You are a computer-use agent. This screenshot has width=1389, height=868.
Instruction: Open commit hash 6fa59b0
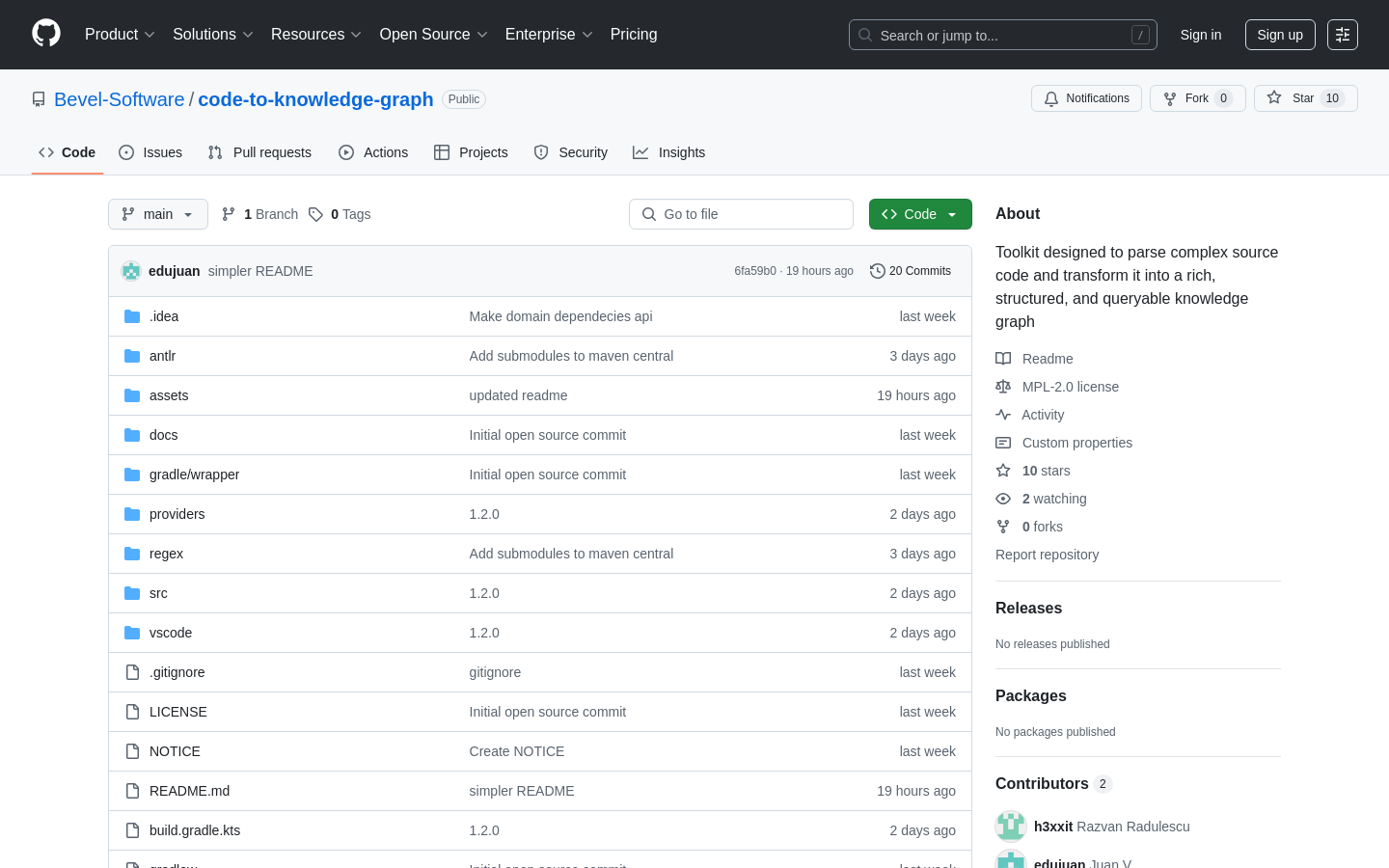(x=755, y=271)
